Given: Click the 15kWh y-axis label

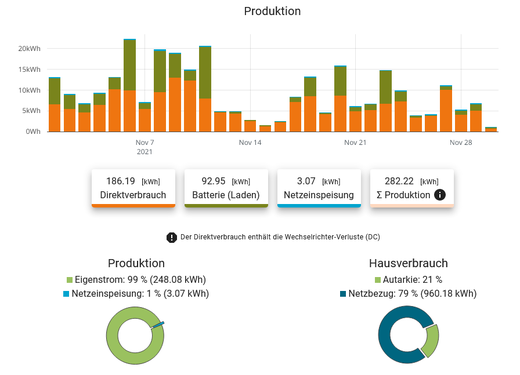Looking at the screenshot, I should click(x=29, y=70).
